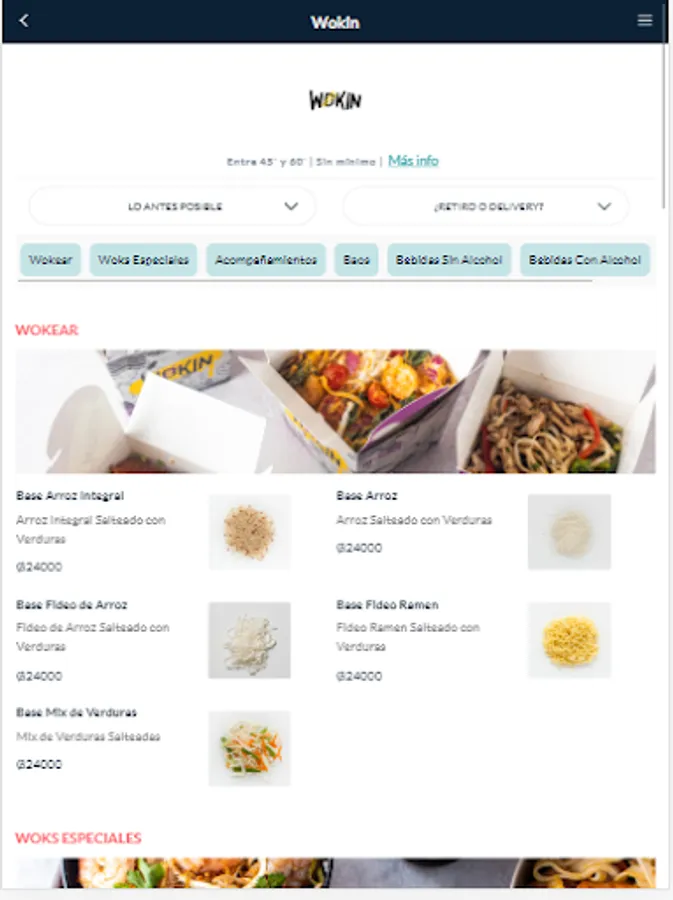Click the Base Arroz white rice thumbnail
Viewport: 673px width, 900px height.
(x=569, y=532)
